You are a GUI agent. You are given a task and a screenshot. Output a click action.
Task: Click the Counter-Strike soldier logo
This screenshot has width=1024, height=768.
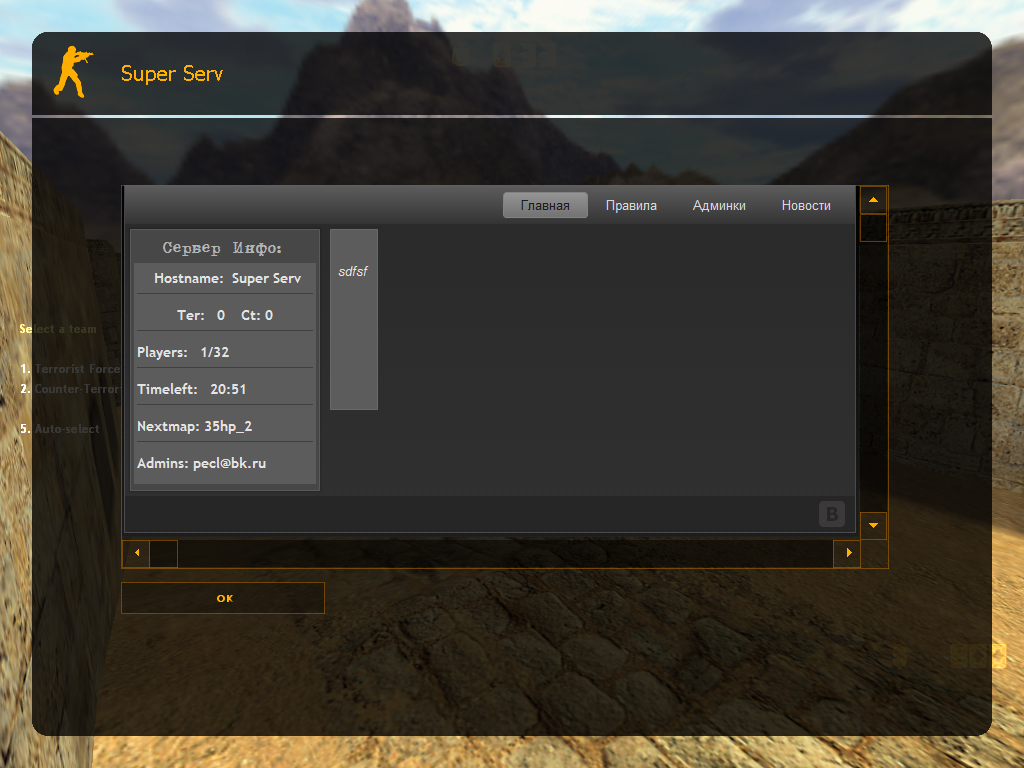click(74, 72)
